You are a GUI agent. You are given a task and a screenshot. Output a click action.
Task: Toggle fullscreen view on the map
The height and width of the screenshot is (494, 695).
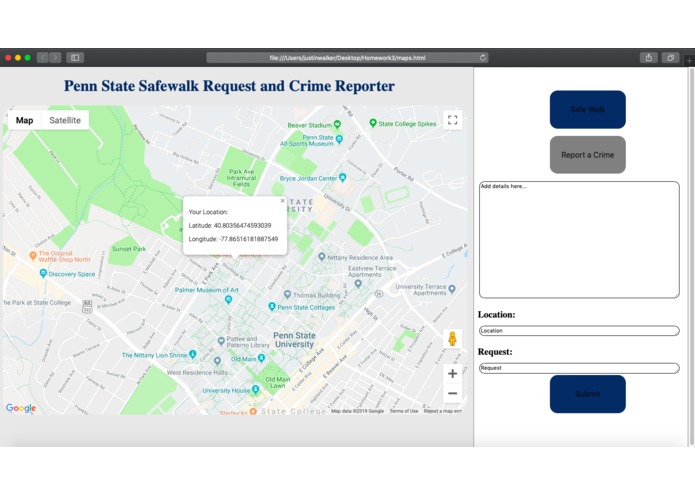(452, 120)
